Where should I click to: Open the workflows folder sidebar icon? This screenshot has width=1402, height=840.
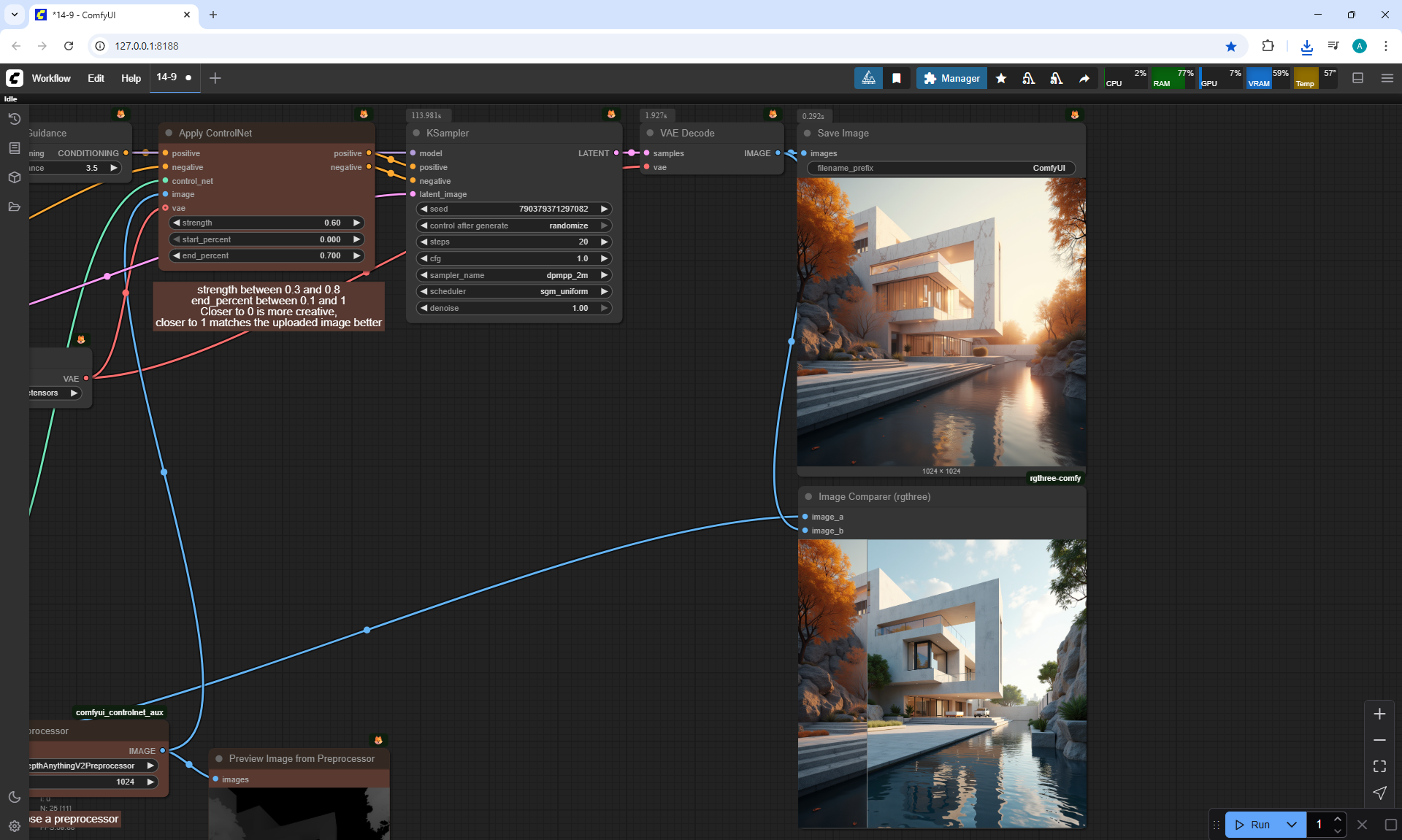click(x=14, y=207)
